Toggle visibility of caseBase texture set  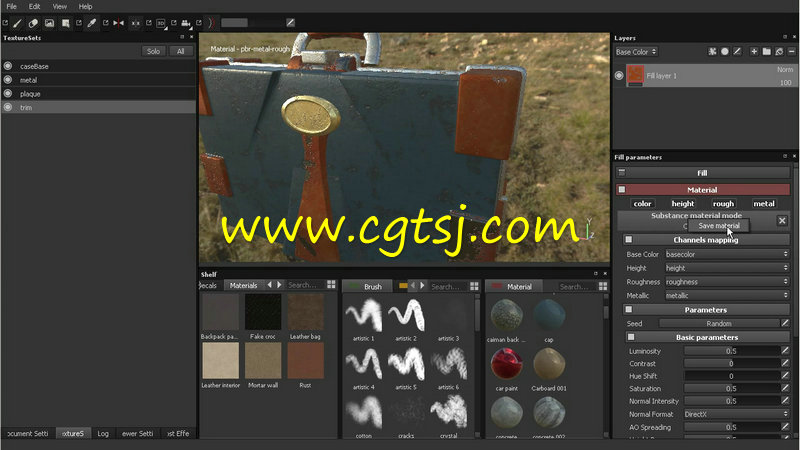(8, 66)
